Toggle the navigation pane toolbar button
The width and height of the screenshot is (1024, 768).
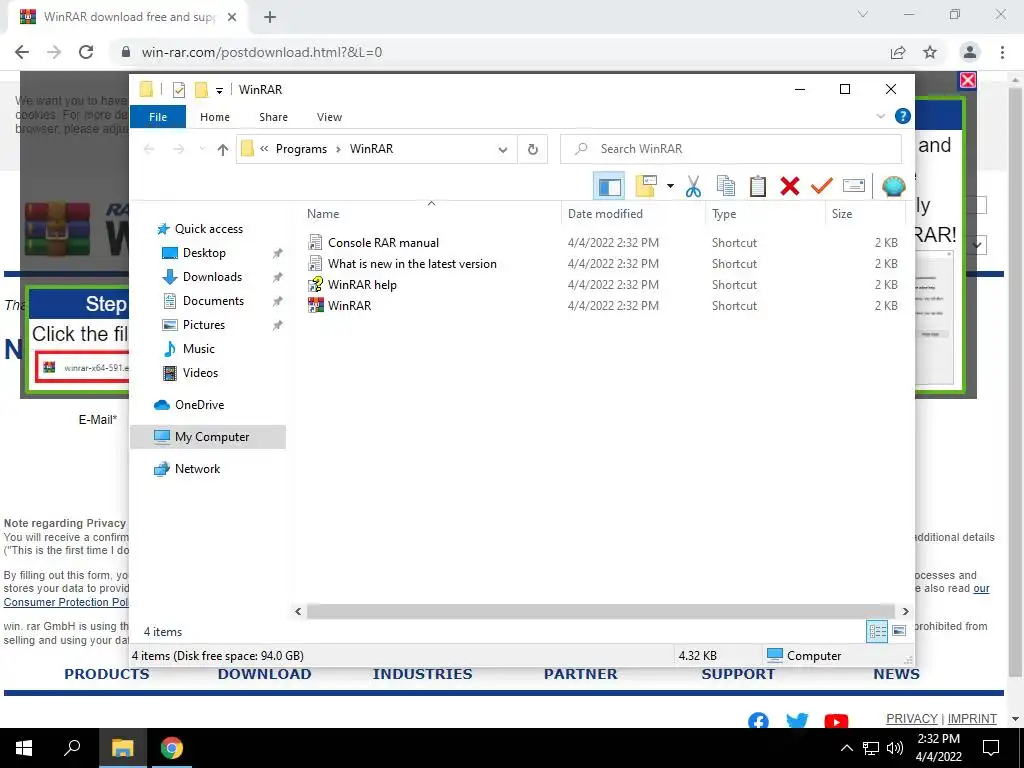point(609,186)
